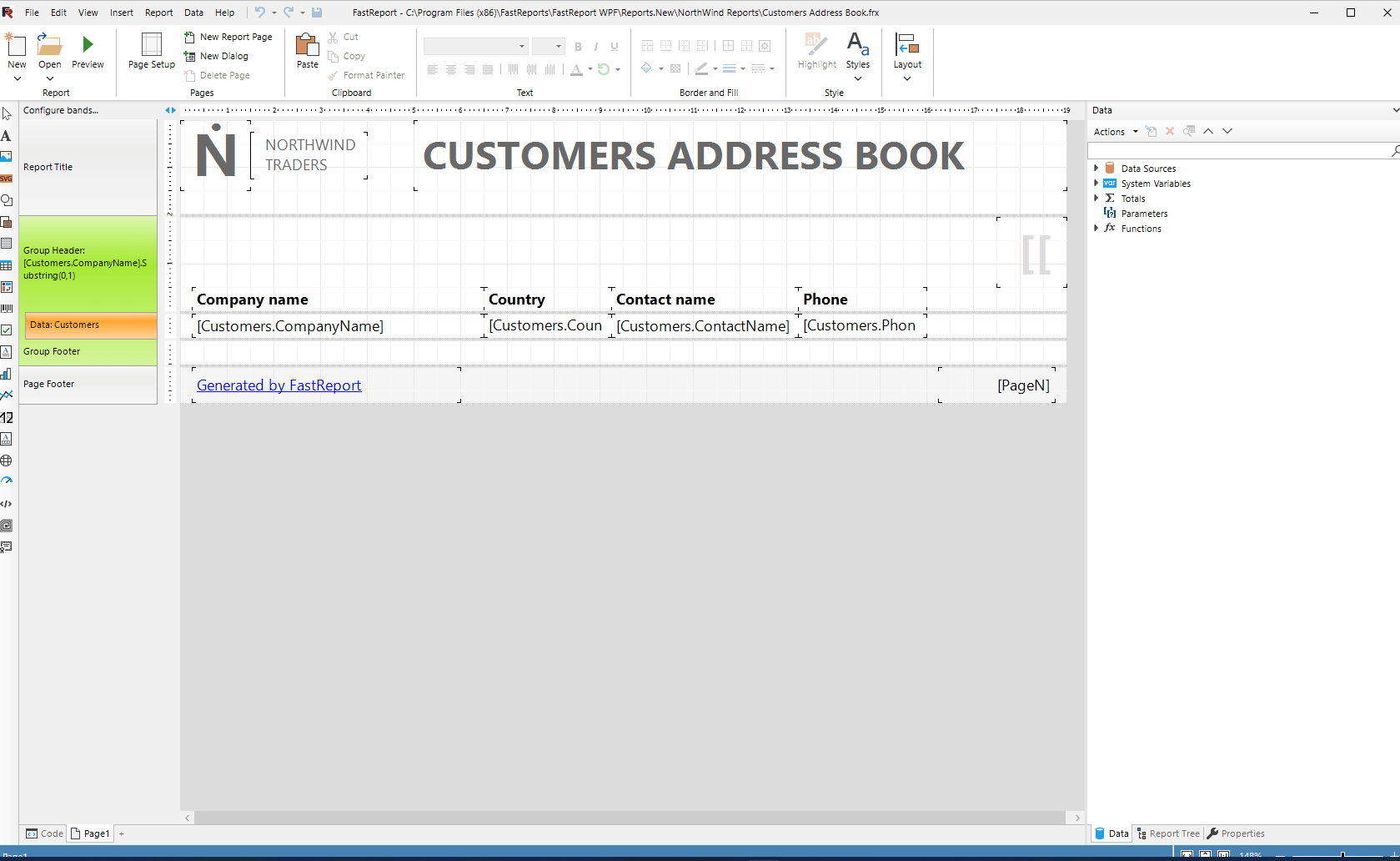Toggle bold formatting in the Text group
This screenshot has width=1400, height=861.
578,46
